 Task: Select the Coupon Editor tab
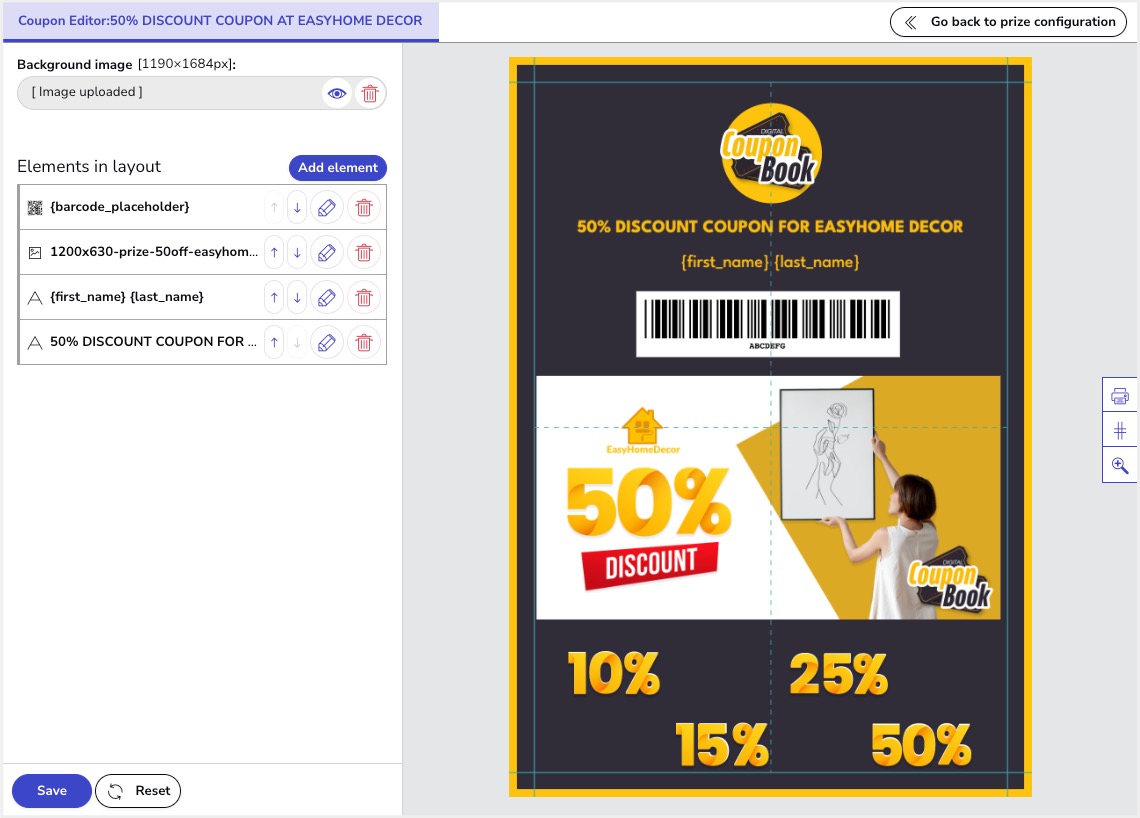coord(220,21)
